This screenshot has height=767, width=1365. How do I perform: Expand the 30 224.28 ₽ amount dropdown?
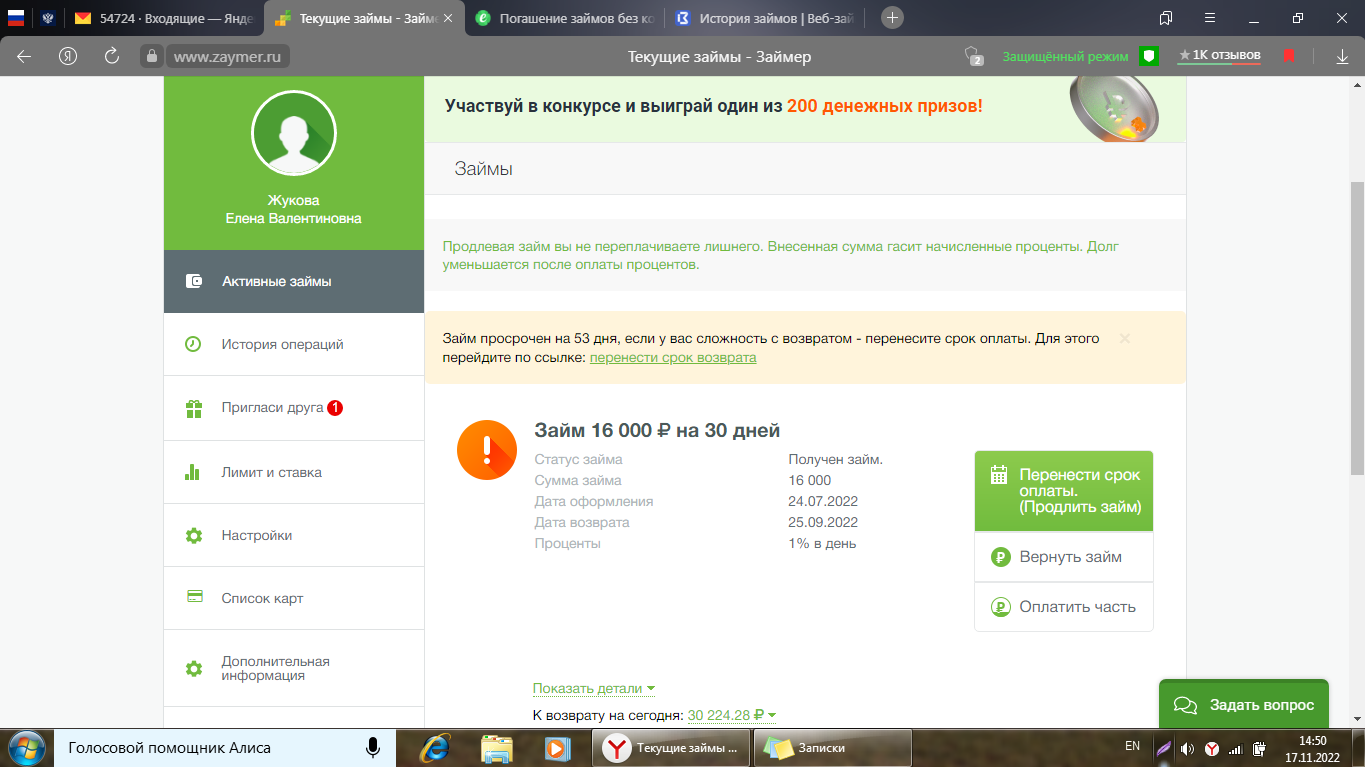pyautogui.click(x=731, y=715)
